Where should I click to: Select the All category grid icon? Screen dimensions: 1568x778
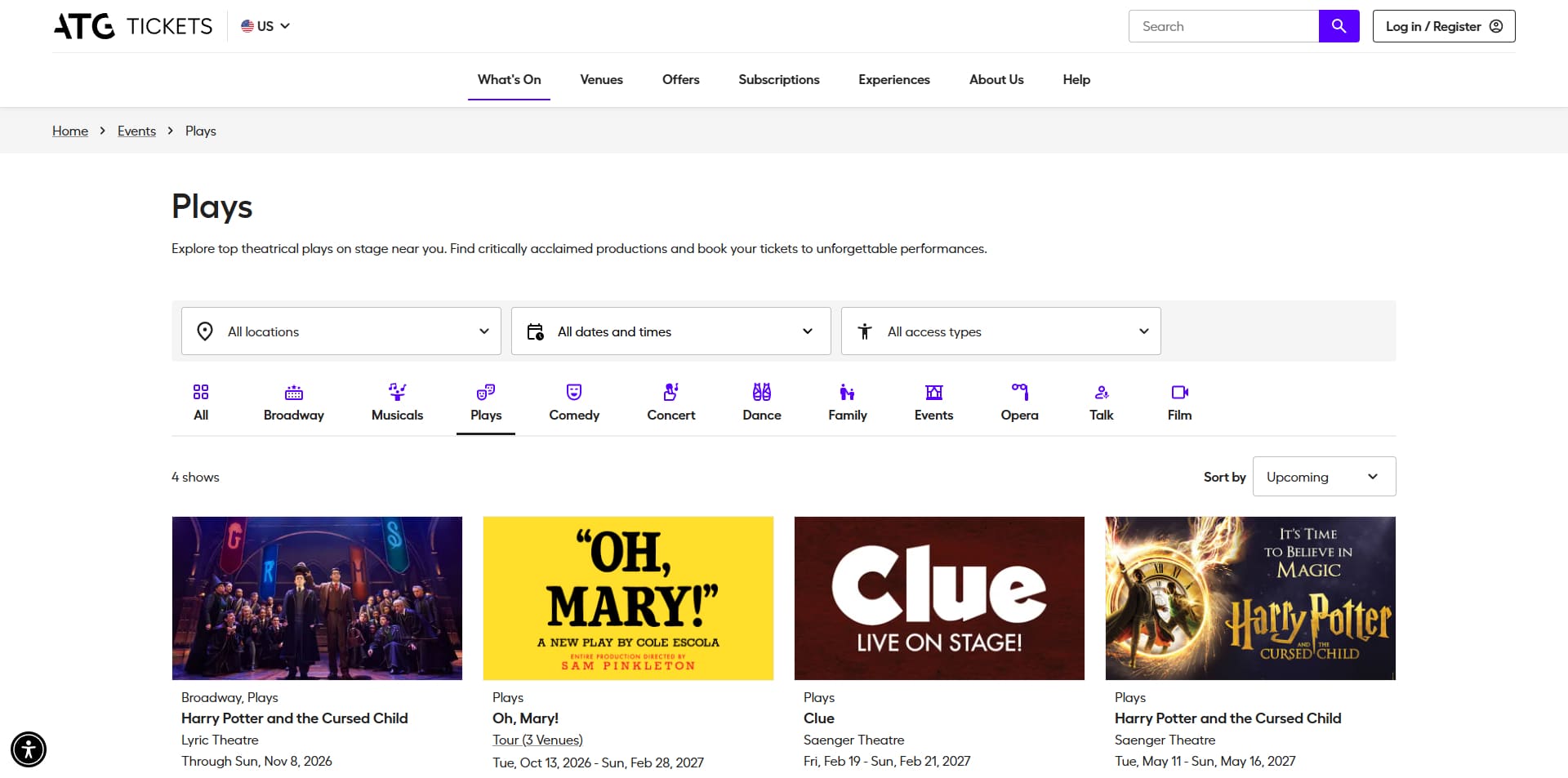(x=201, y=392)
